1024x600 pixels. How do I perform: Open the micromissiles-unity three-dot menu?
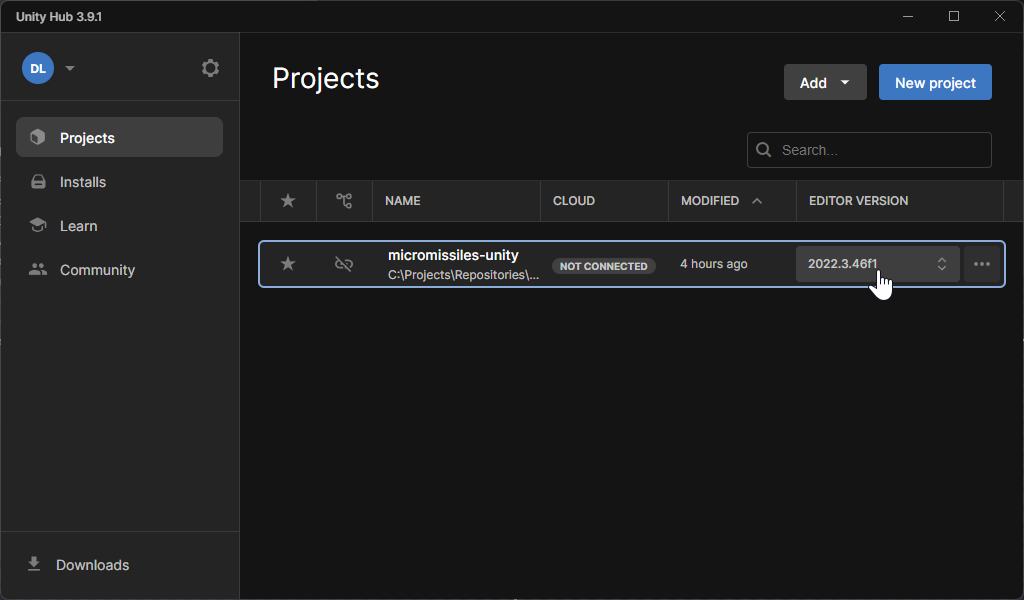click(x=982, y=264)
